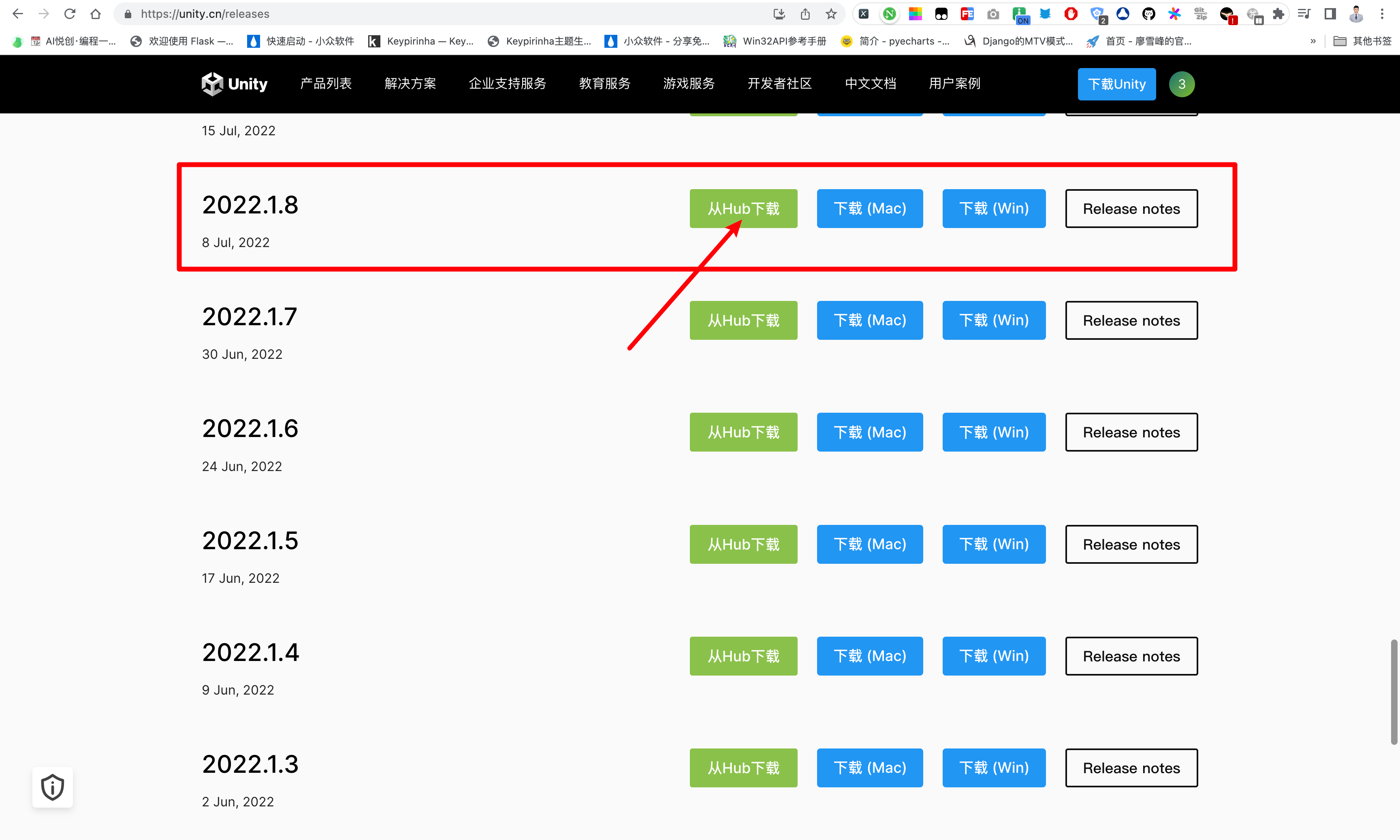Open the 快速启动 - 小众软件 bookmark
The image size is (1400, 840).
[301, 41]
